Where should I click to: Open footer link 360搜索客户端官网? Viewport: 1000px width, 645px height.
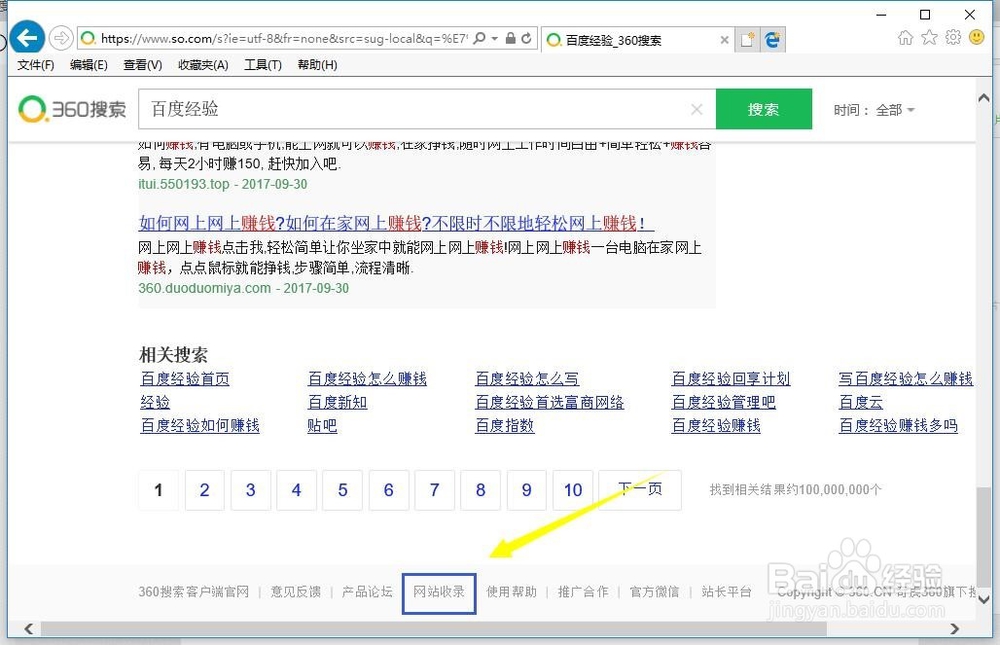pyautogui.click(x=194, y=592)
